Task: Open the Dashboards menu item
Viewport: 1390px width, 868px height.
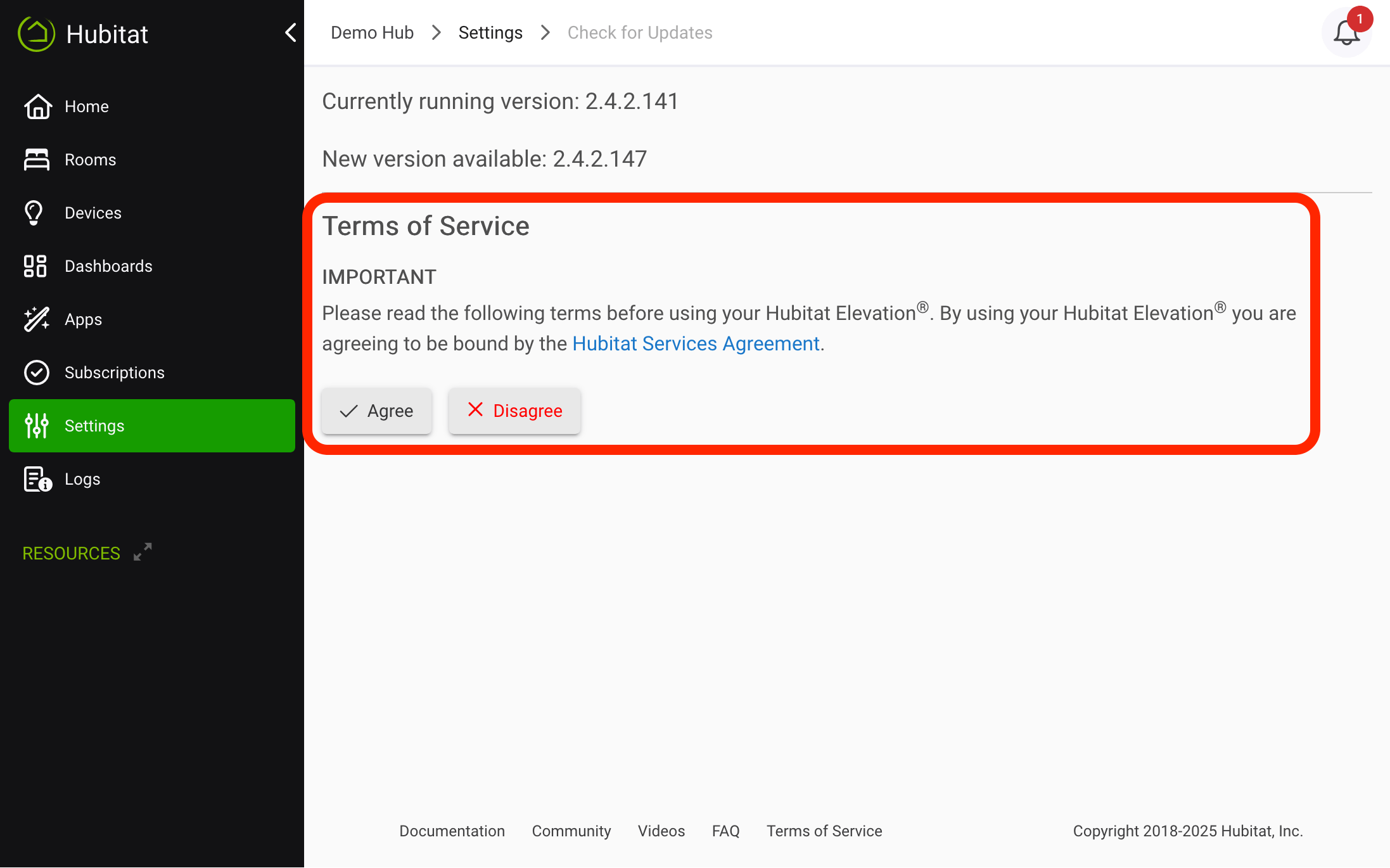Action: pos(152,266)
